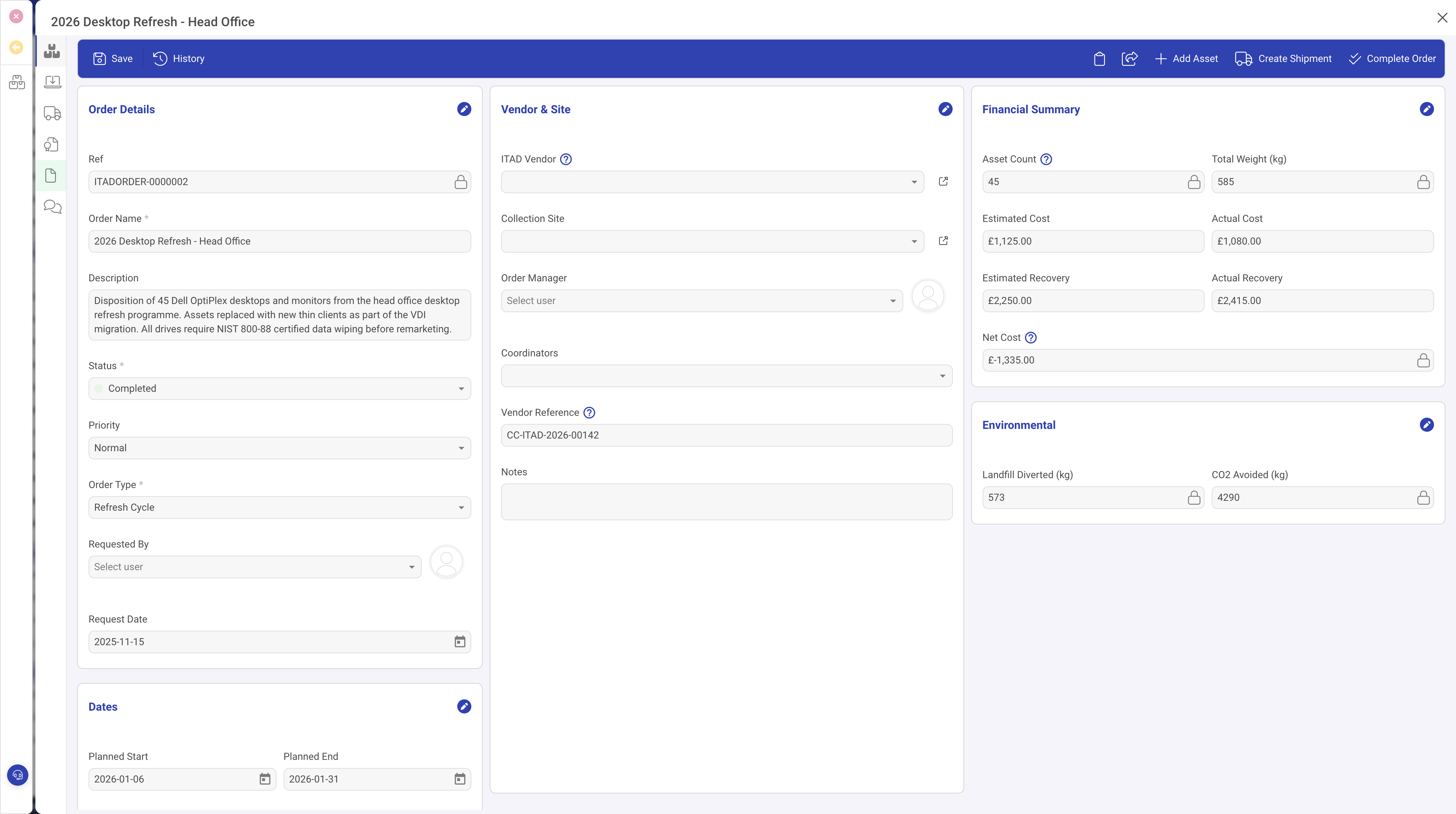Select the shipments truck icon in sidebar
Image resolution: width=1456 pixels, height=814 pixels.
click(x=52, y=113)
